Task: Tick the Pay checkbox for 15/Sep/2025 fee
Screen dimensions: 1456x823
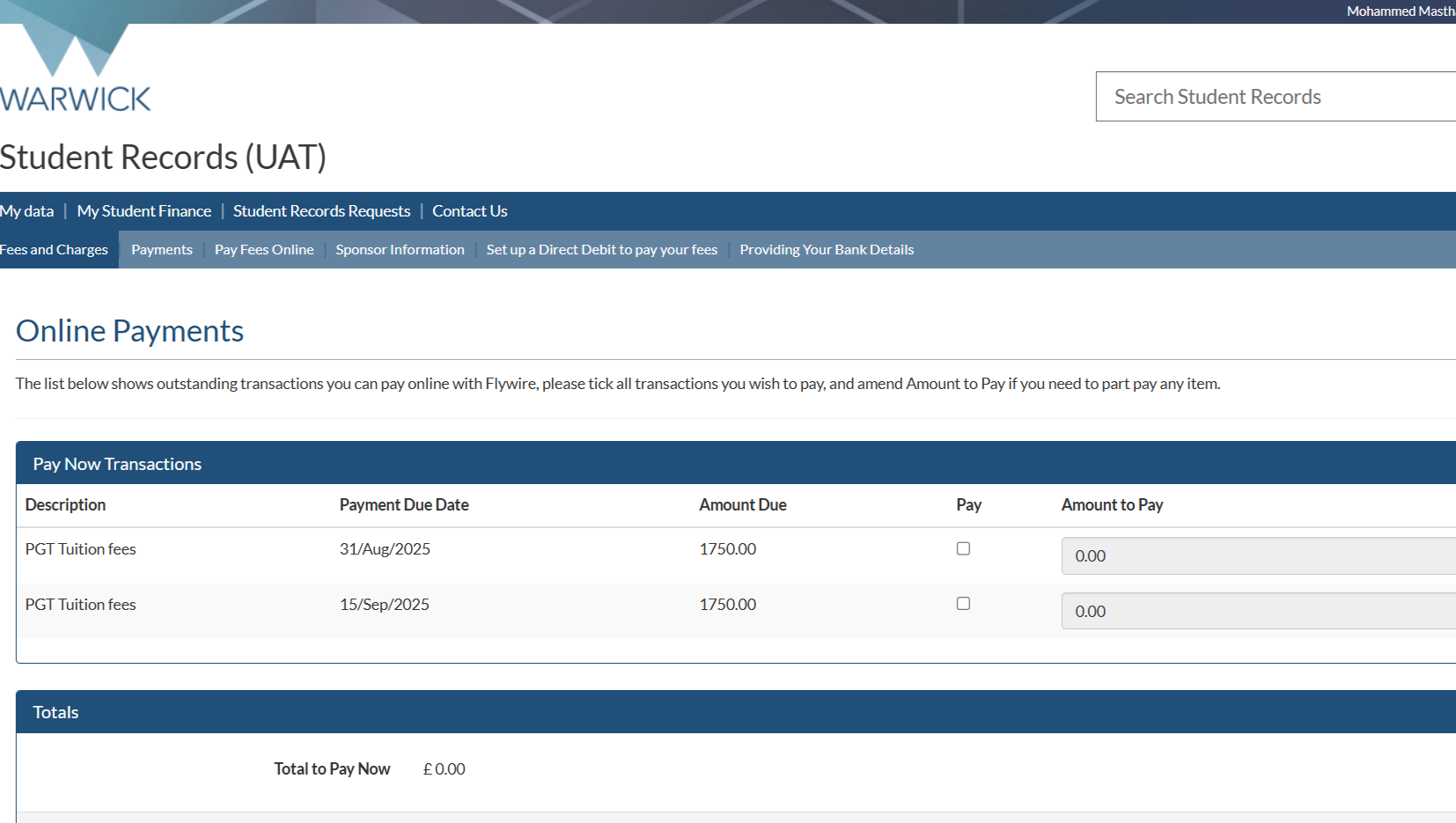Action: coord(963,604)
